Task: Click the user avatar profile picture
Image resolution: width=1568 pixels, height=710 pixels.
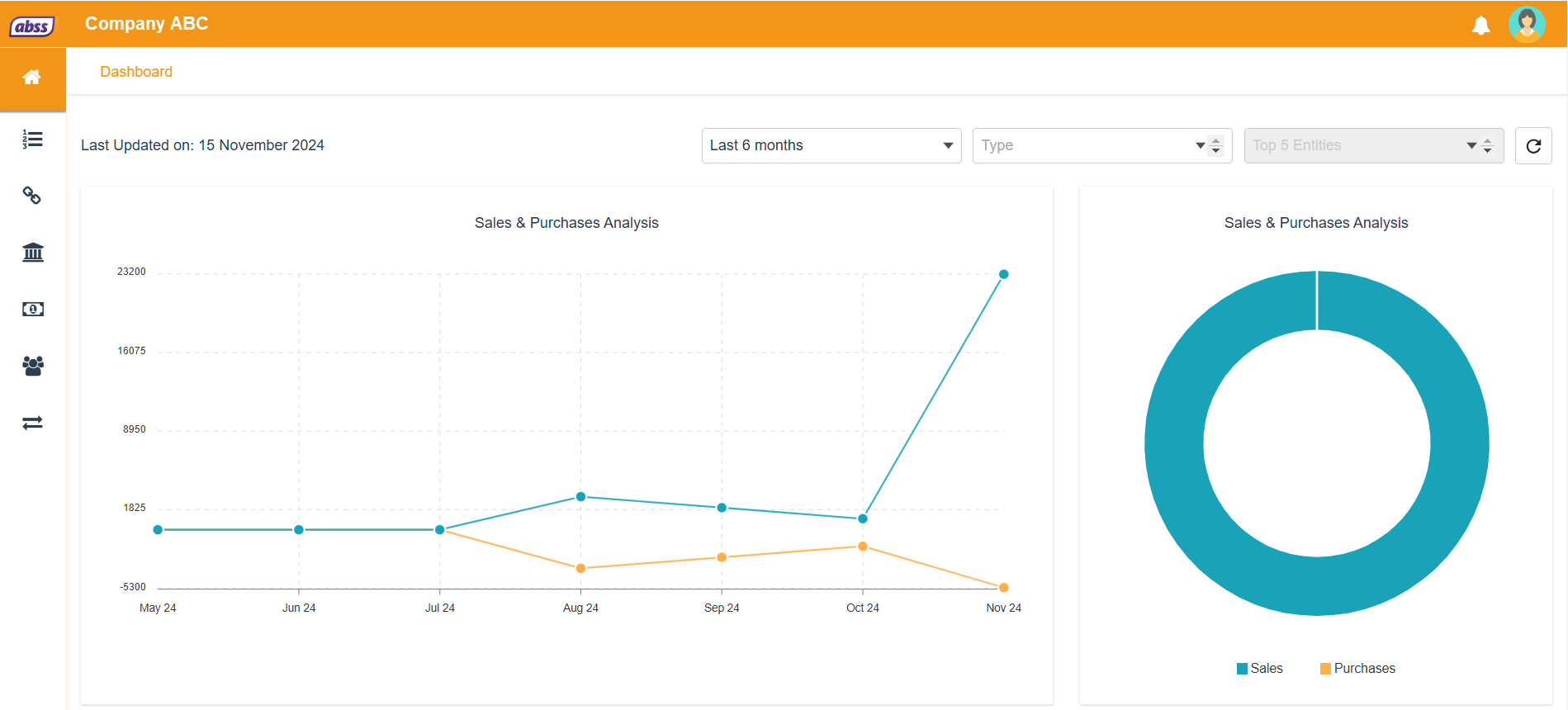Action: click(x=1526, y=24)
